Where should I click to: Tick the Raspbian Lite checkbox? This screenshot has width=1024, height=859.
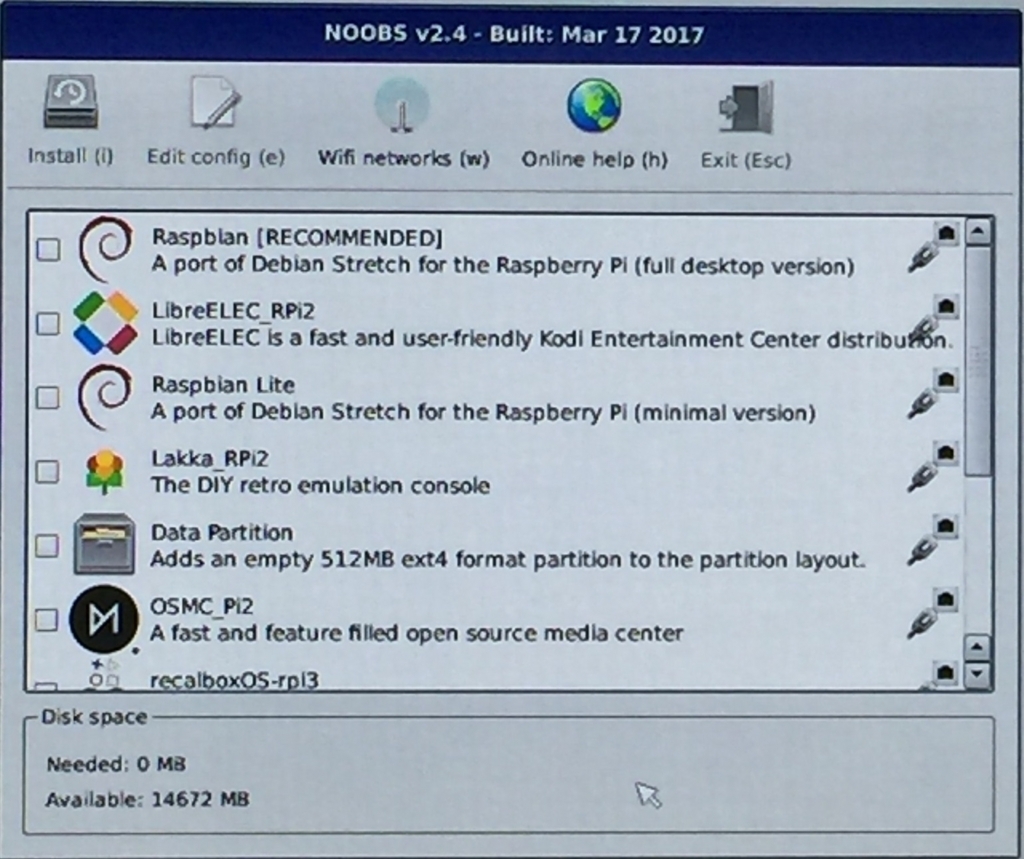(x=48, y=397)
